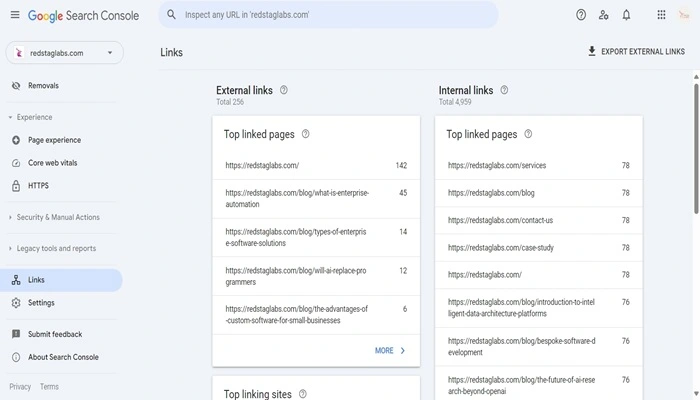Screen dimensions: 700x400
Task: Open the Google apps grid
Action: [x=661, y=15]
